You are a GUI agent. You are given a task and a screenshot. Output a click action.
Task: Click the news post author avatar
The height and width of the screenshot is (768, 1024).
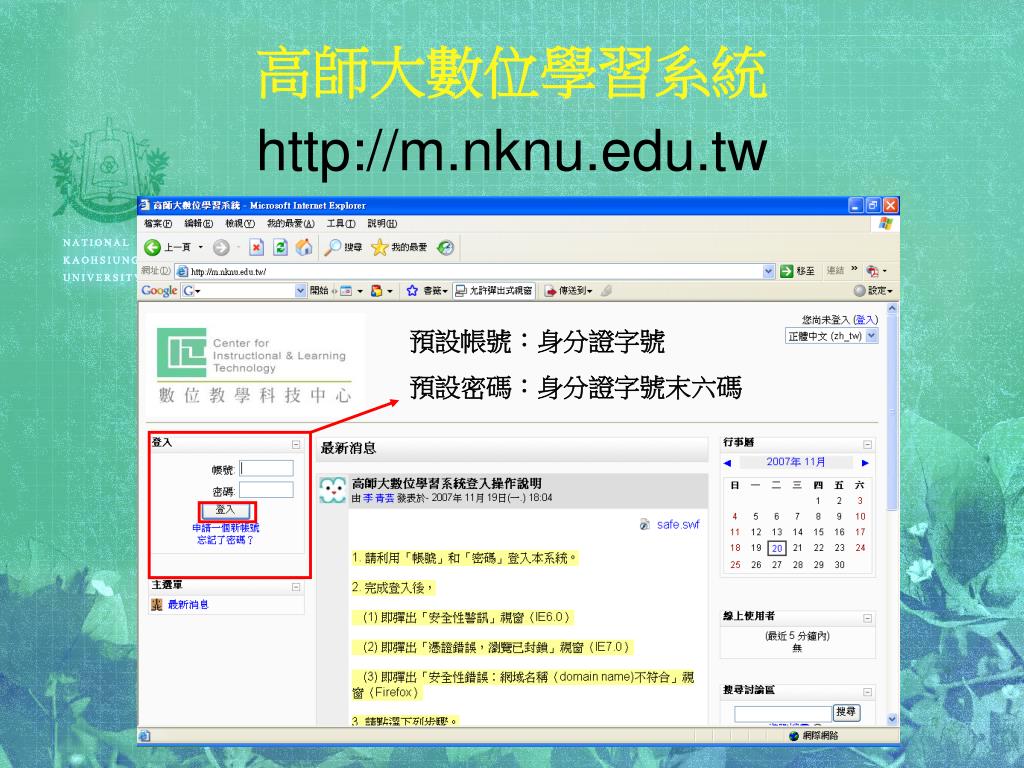[332, 490]
